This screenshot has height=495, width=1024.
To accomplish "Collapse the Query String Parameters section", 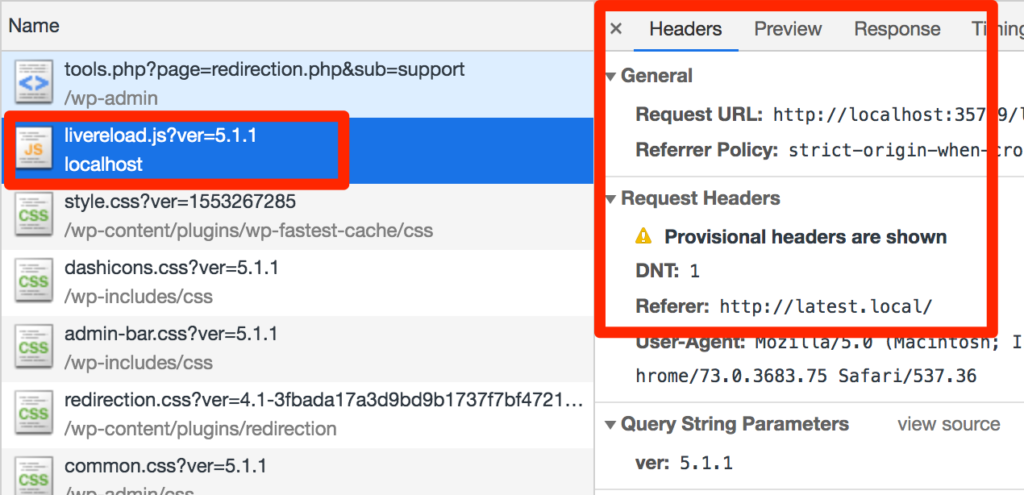I will 611,425.
